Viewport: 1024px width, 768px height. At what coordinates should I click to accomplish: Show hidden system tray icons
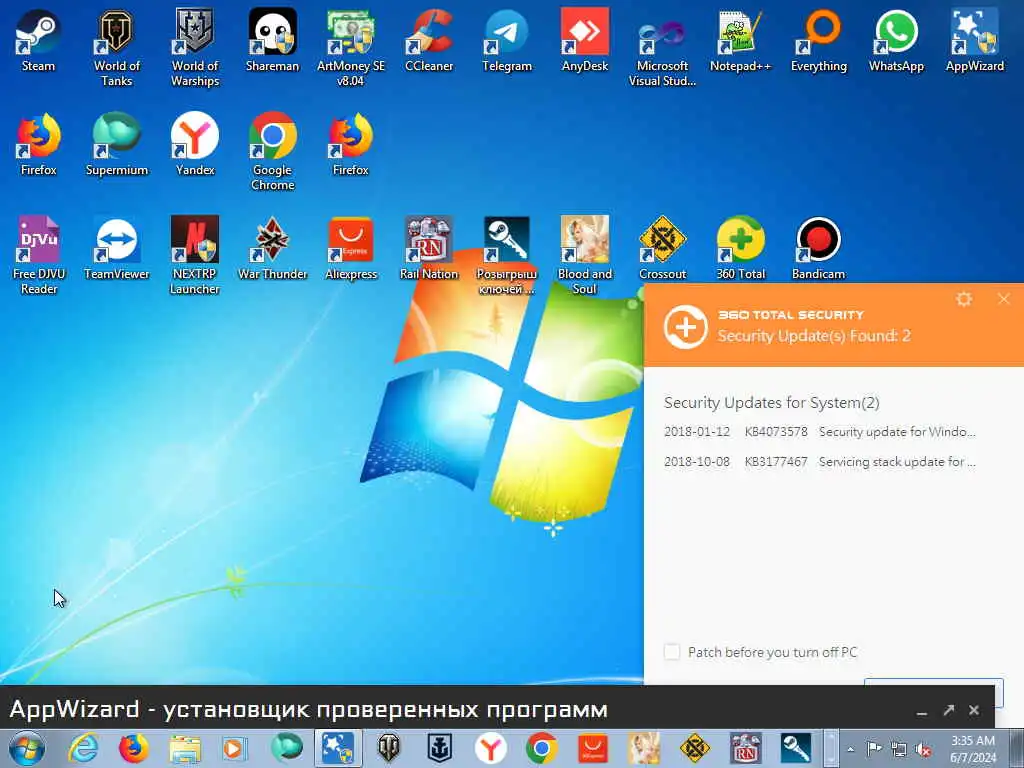(851, 750)
